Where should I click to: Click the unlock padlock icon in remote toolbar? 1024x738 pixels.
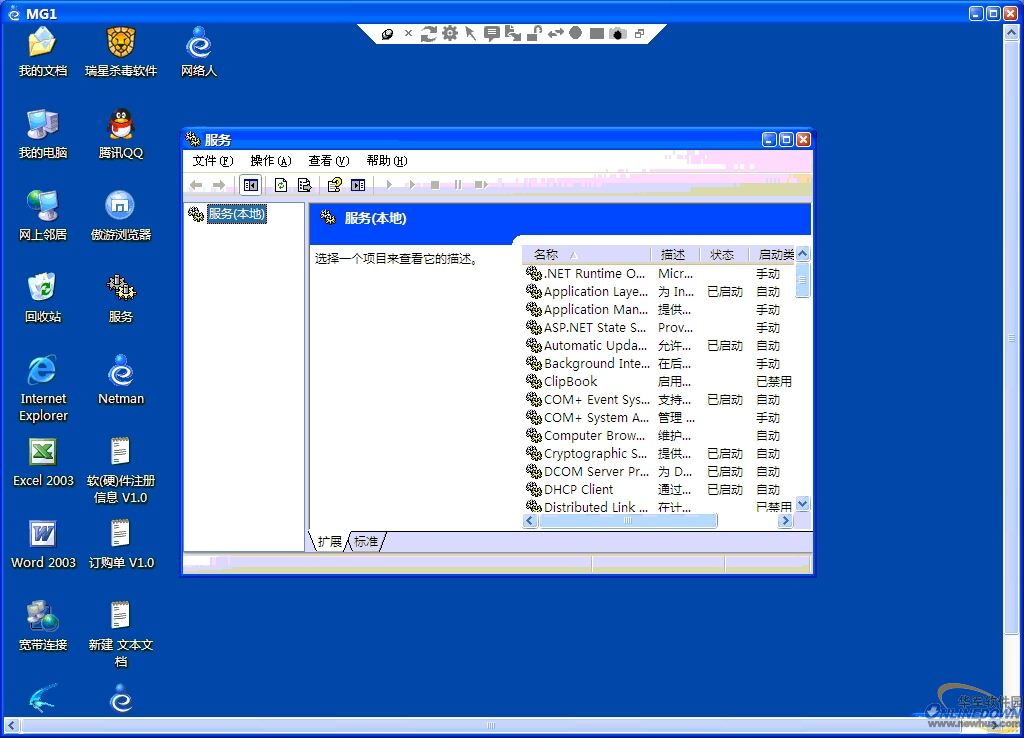point(534,34)
